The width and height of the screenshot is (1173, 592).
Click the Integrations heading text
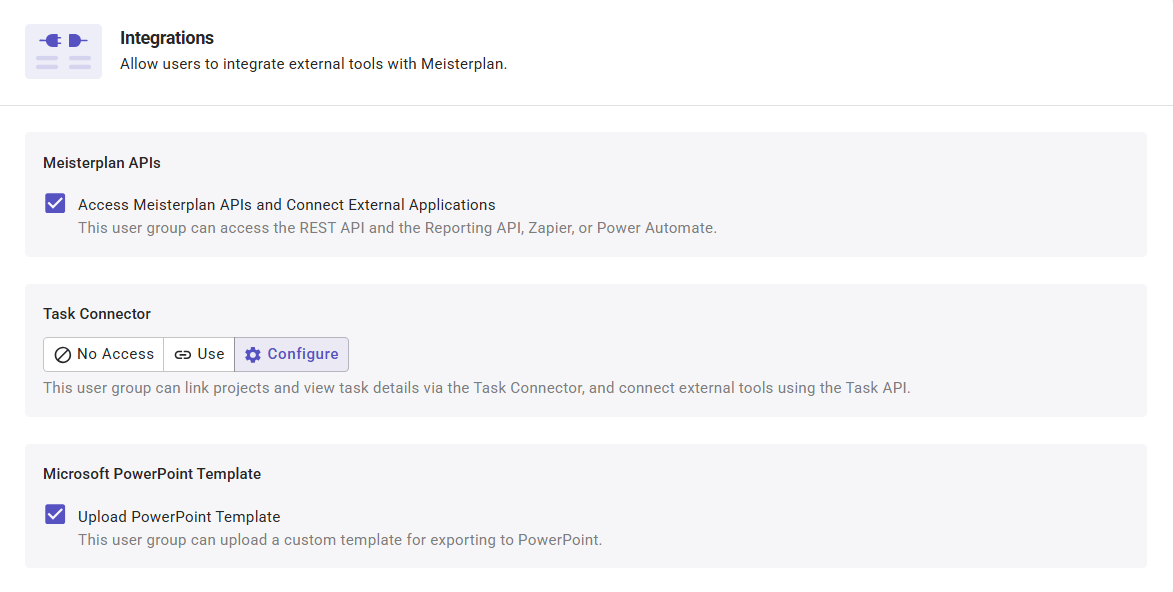coord(167,38)
